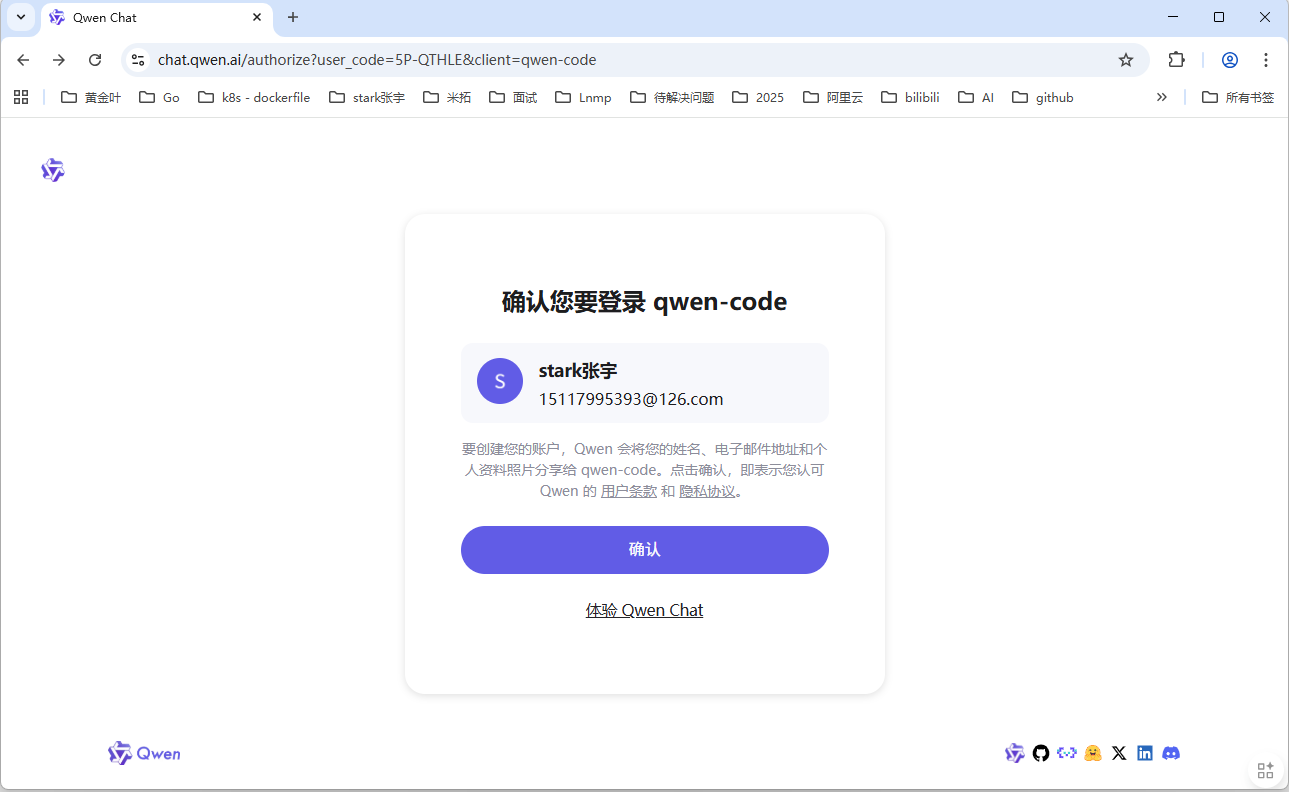
Task: Open the Discord footer icon
Action: click(x=1171, y=753)
